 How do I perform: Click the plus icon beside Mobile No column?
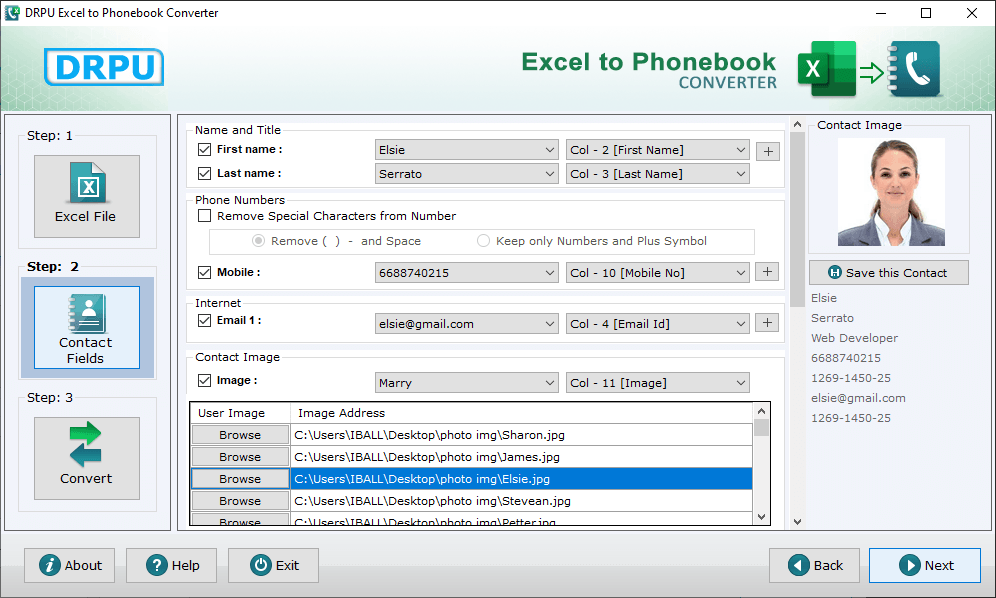(767, 272)
